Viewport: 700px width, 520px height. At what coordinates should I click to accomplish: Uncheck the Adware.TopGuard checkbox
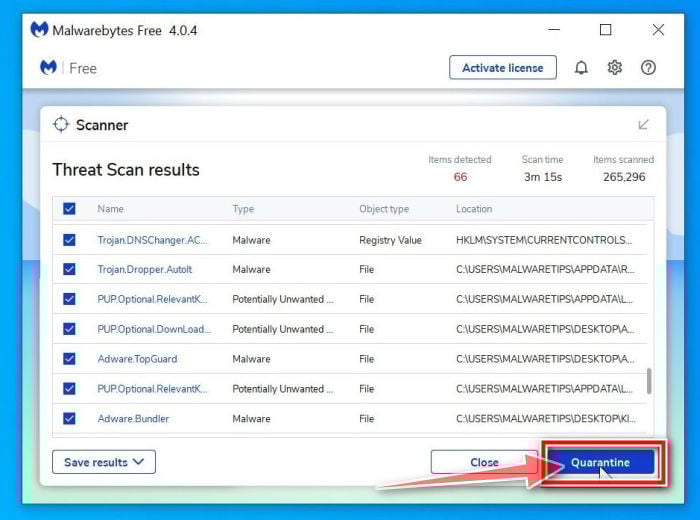point(69,359)
